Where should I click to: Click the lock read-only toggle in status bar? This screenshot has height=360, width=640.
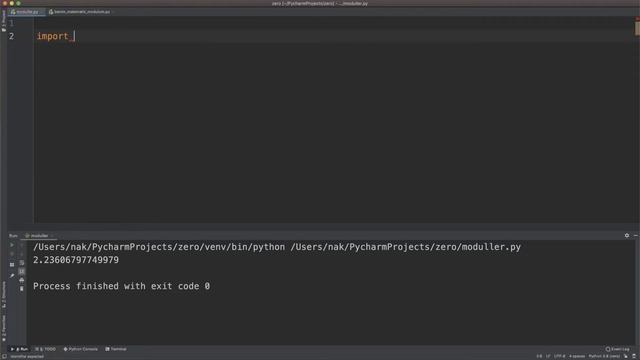(x=626, y=356)
